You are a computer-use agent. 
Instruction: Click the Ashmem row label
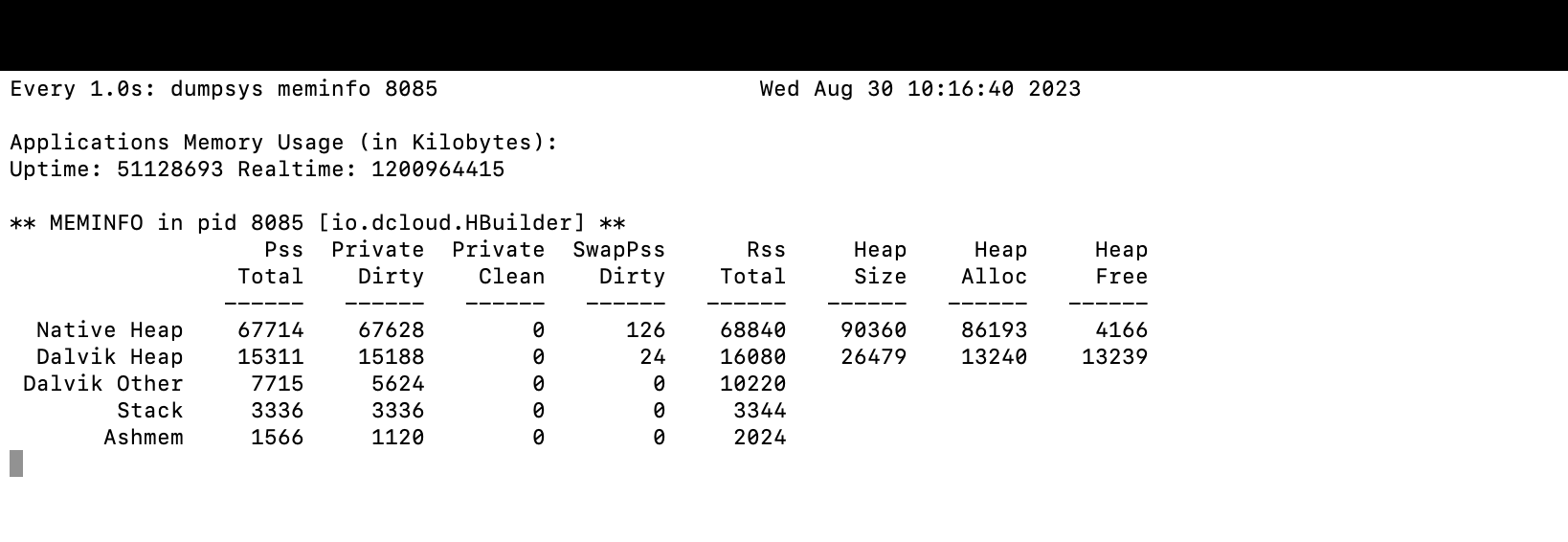(x=143, y=438)
